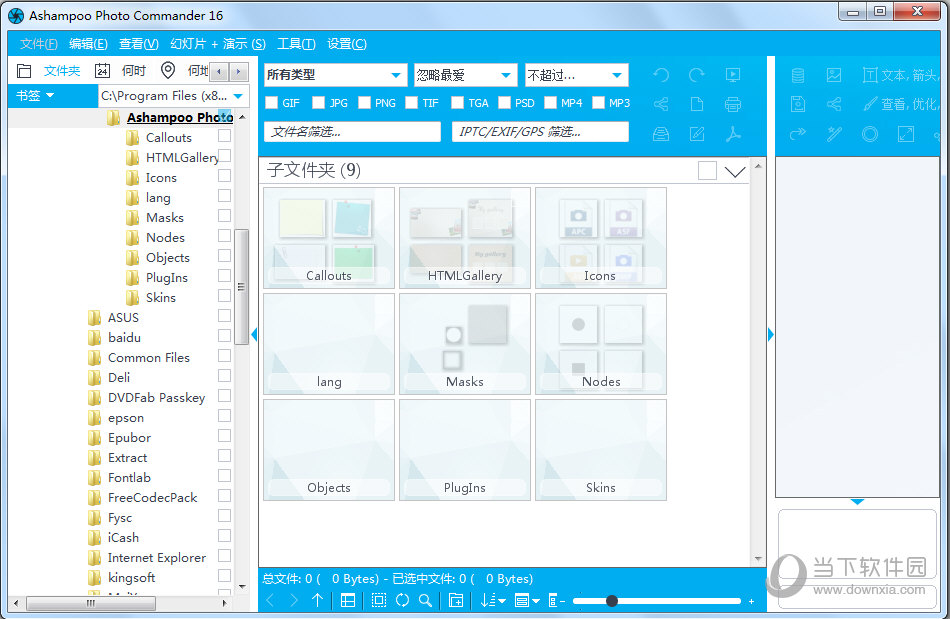
Task: Open the 设置(C) menu
Action: [347, 44]
